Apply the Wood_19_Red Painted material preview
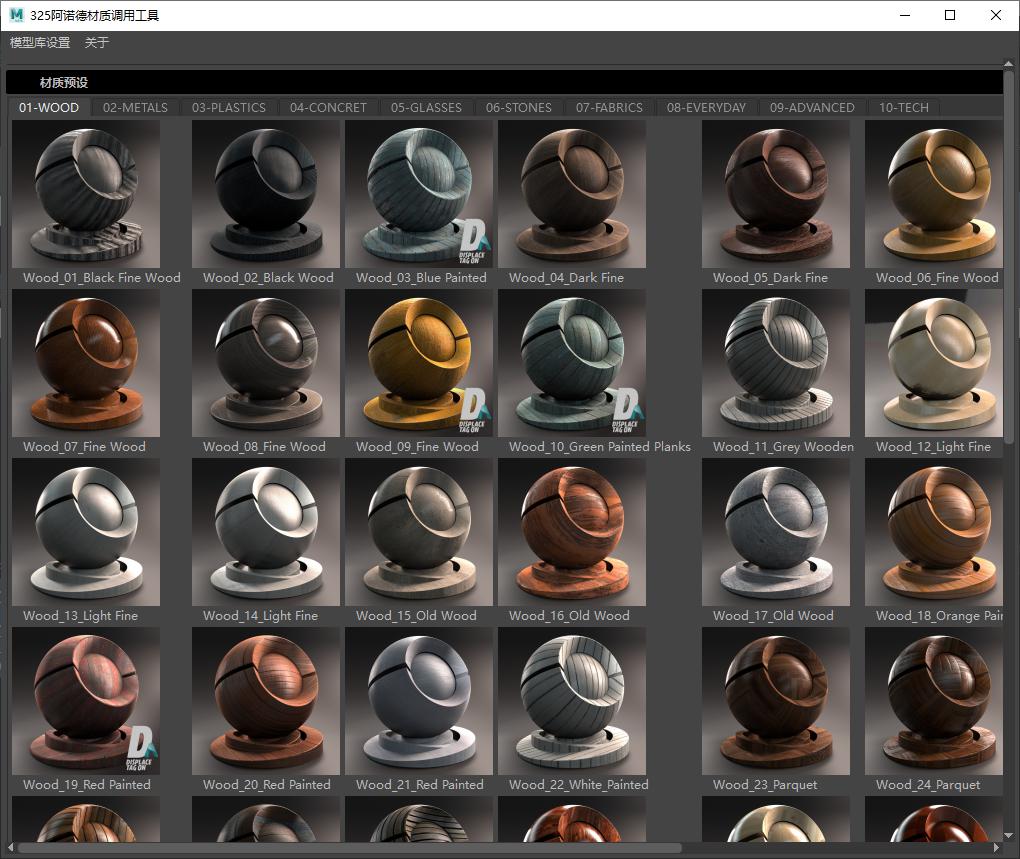Viewport: 1020px width, 859px height. pyautogui.click(x=86, y=701)
